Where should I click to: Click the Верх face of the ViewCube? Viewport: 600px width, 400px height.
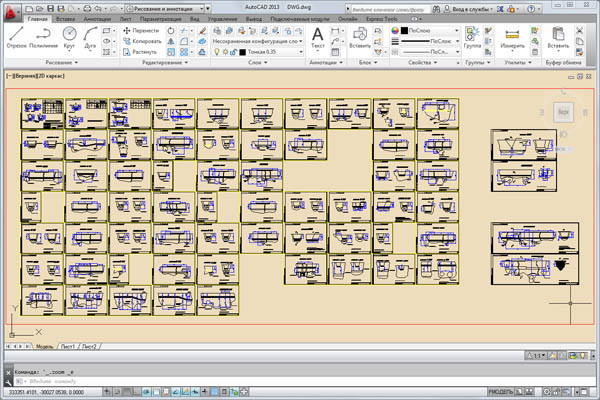(x=563, y=111)
